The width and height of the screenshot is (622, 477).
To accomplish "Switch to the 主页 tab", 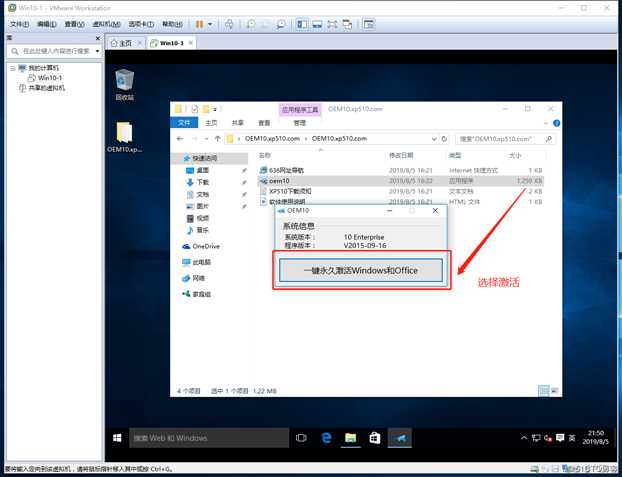I will (125, 43).
